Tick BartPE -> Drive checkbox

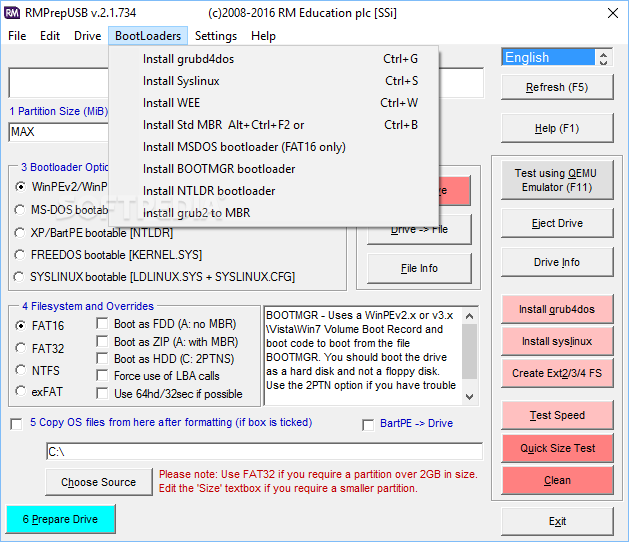[368, 425]
